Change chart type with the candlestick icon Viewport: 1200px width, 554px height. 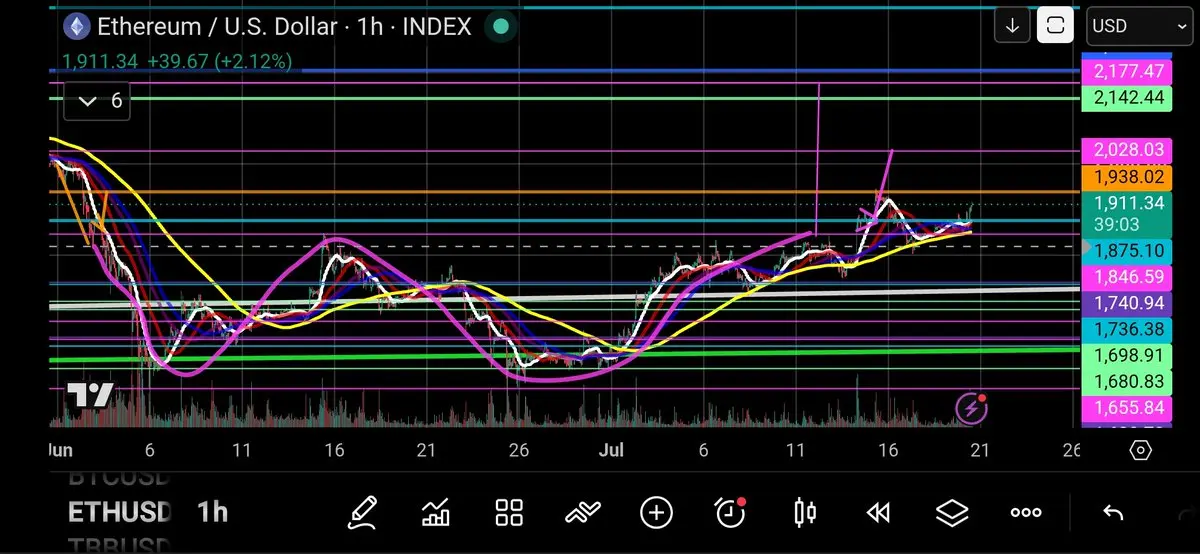(805, 513)
